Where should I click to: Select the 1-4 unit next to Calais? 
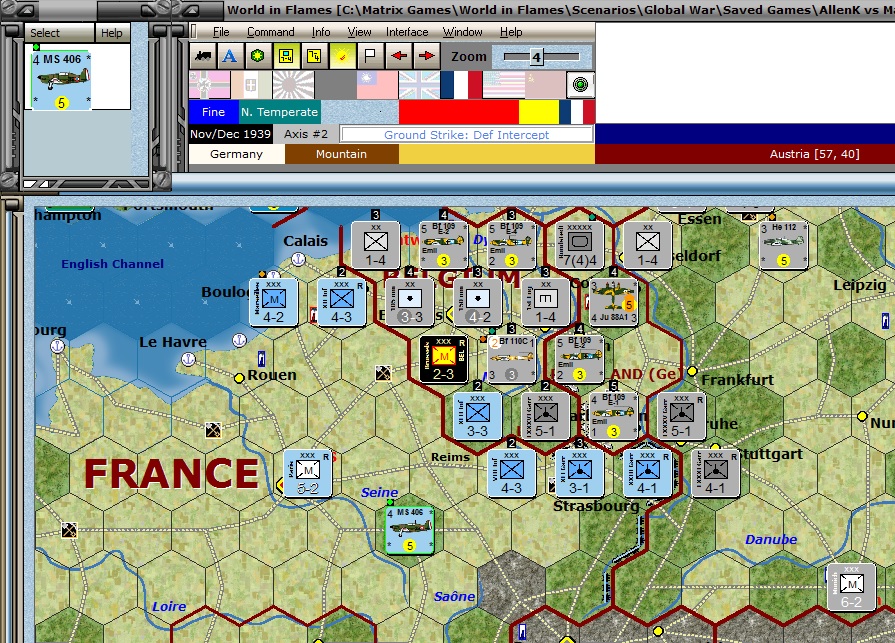pos(376,245)
